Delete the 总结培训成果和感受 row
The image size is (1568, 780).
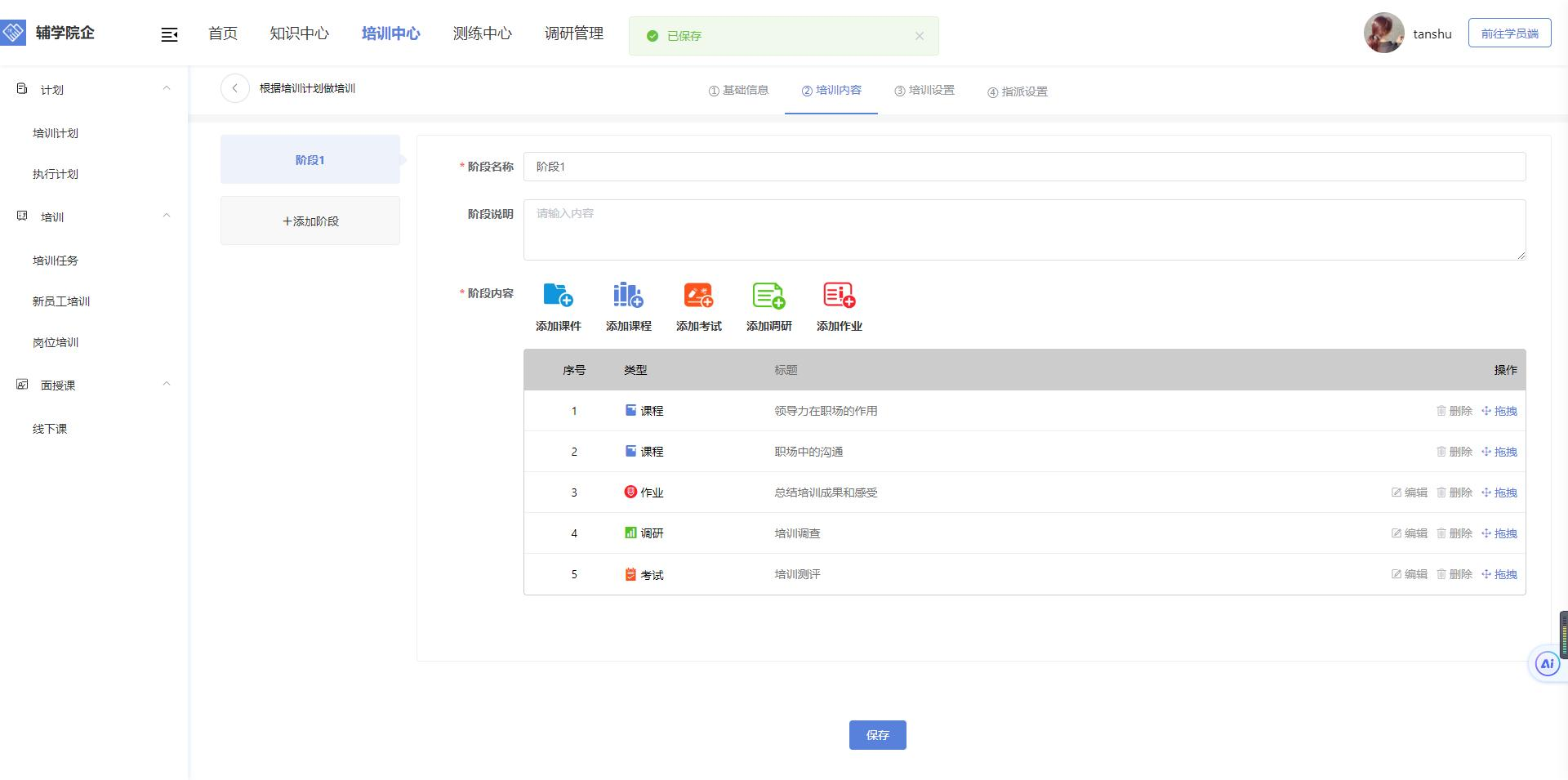coord(1454,493)
